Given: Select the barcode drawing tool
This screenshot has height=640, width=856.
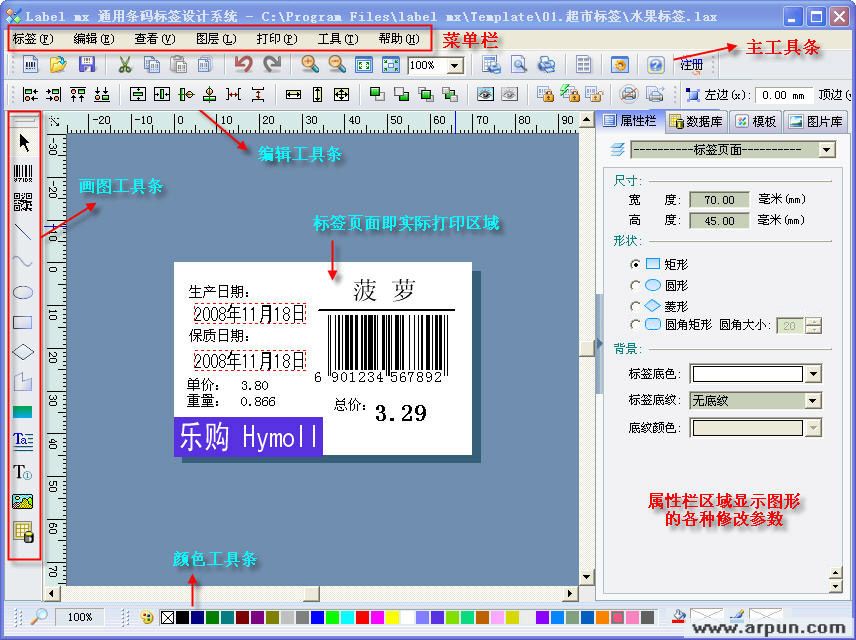Looking at the screenshot, I should point(23,170).
